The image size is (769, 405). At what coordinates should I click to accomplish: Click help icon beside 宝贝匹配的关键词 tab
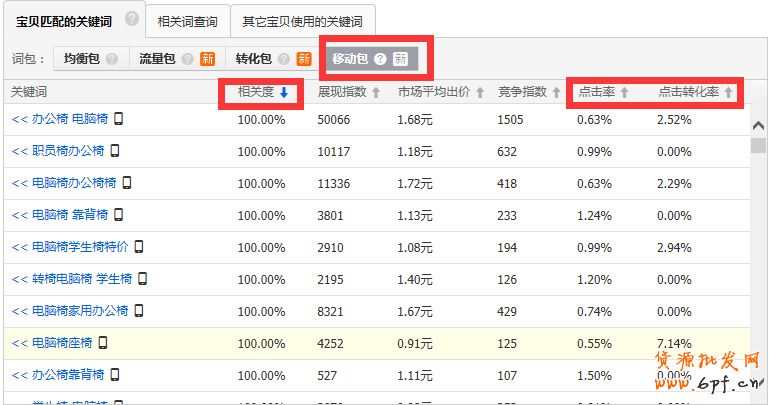[x=132, y=19]
